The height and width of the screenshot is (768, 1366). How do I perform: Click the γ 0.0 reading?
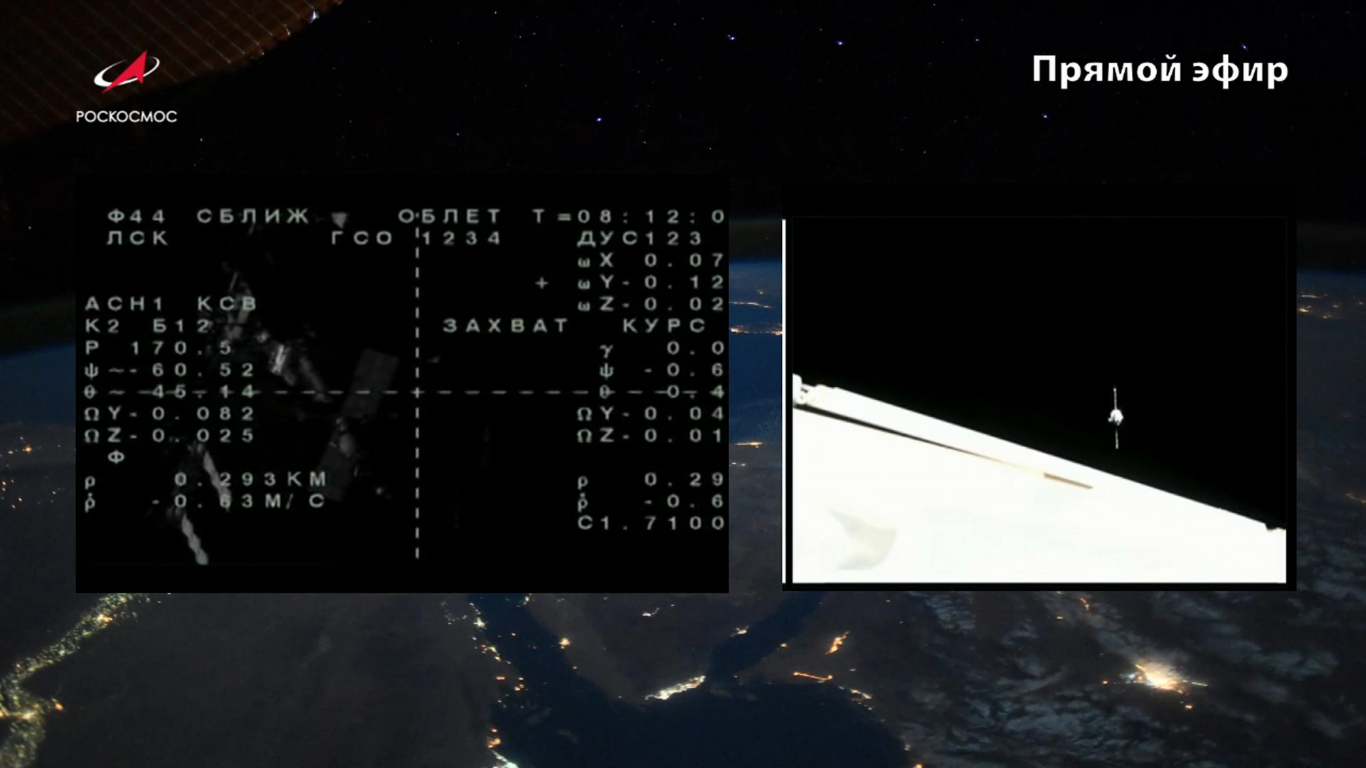pyautogui.click(x=663, y=348)
